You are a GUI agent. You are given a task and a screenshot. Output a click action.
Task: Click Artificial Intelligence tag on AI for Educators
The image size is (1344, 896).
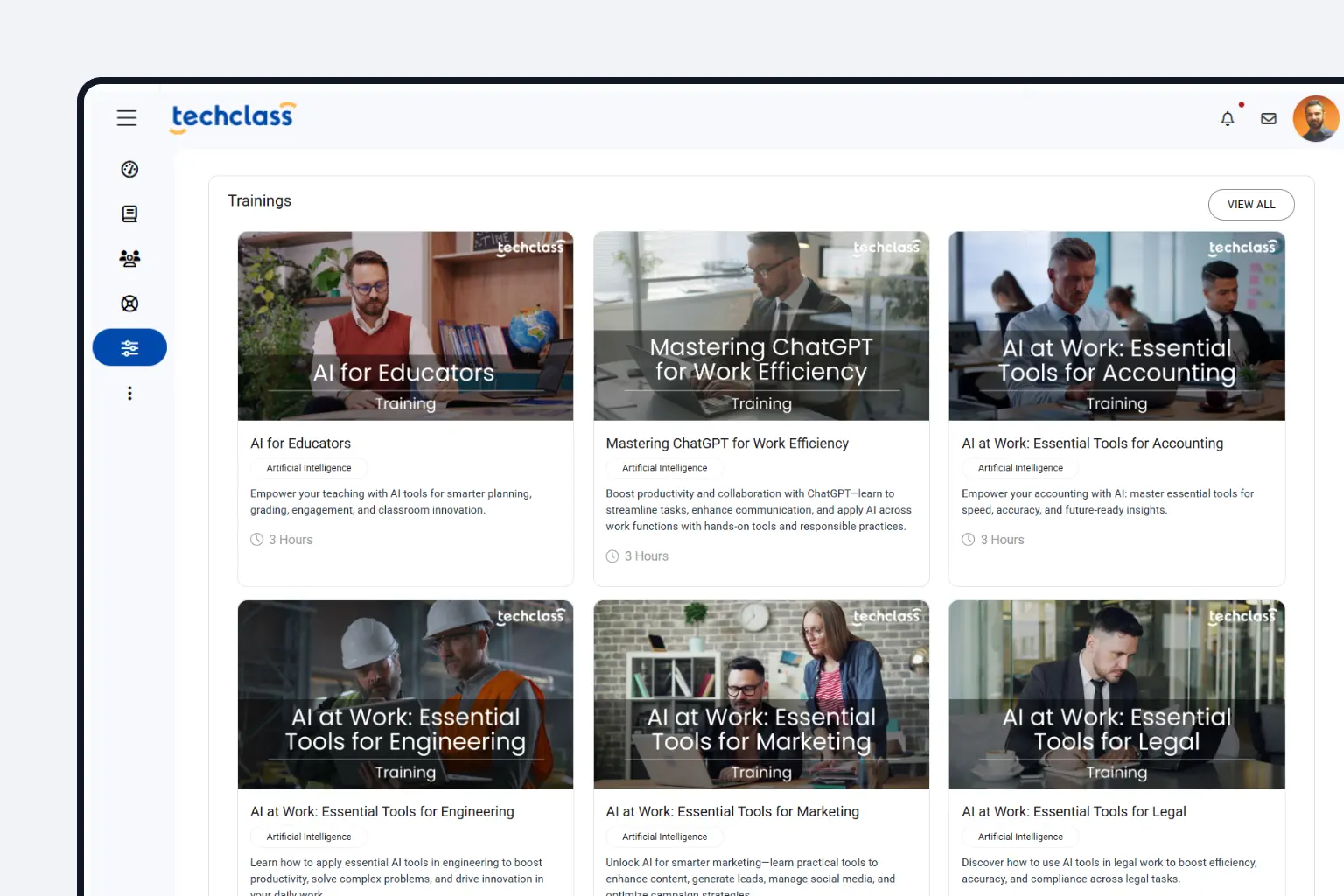tap(309, 468)
